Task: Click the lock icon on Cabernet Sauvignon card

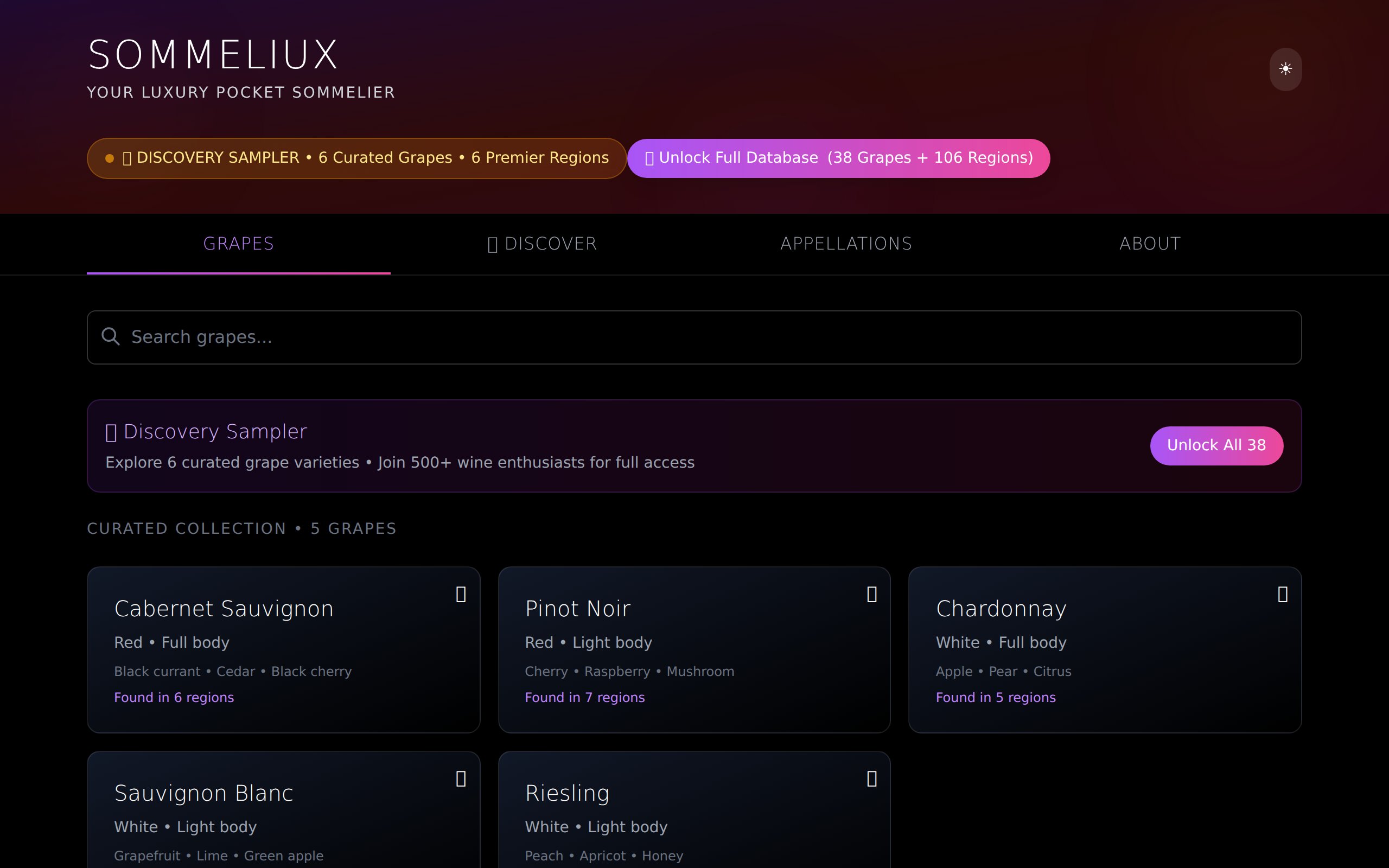Action: pos(461,594)
